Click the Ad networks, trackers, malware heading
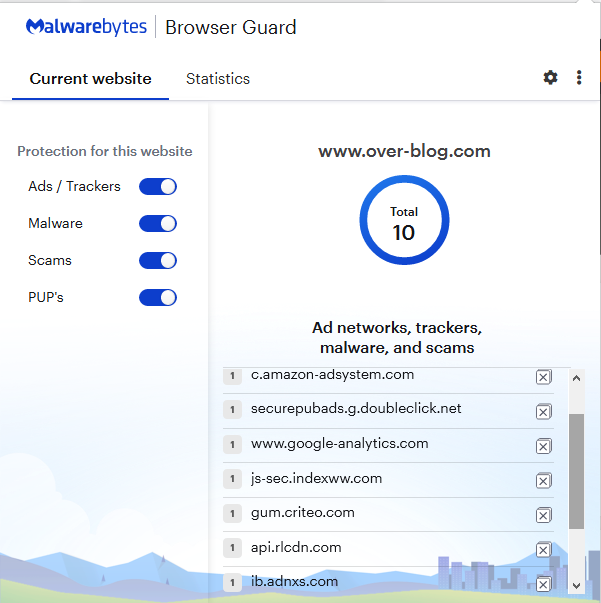This screenshot has height=603, width=601. point(397,338)
